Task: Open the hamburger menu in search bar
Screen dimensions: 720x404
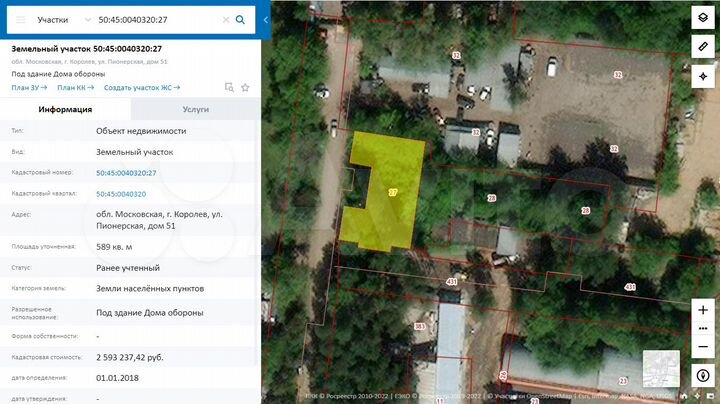Action: (x=20, y=20)
